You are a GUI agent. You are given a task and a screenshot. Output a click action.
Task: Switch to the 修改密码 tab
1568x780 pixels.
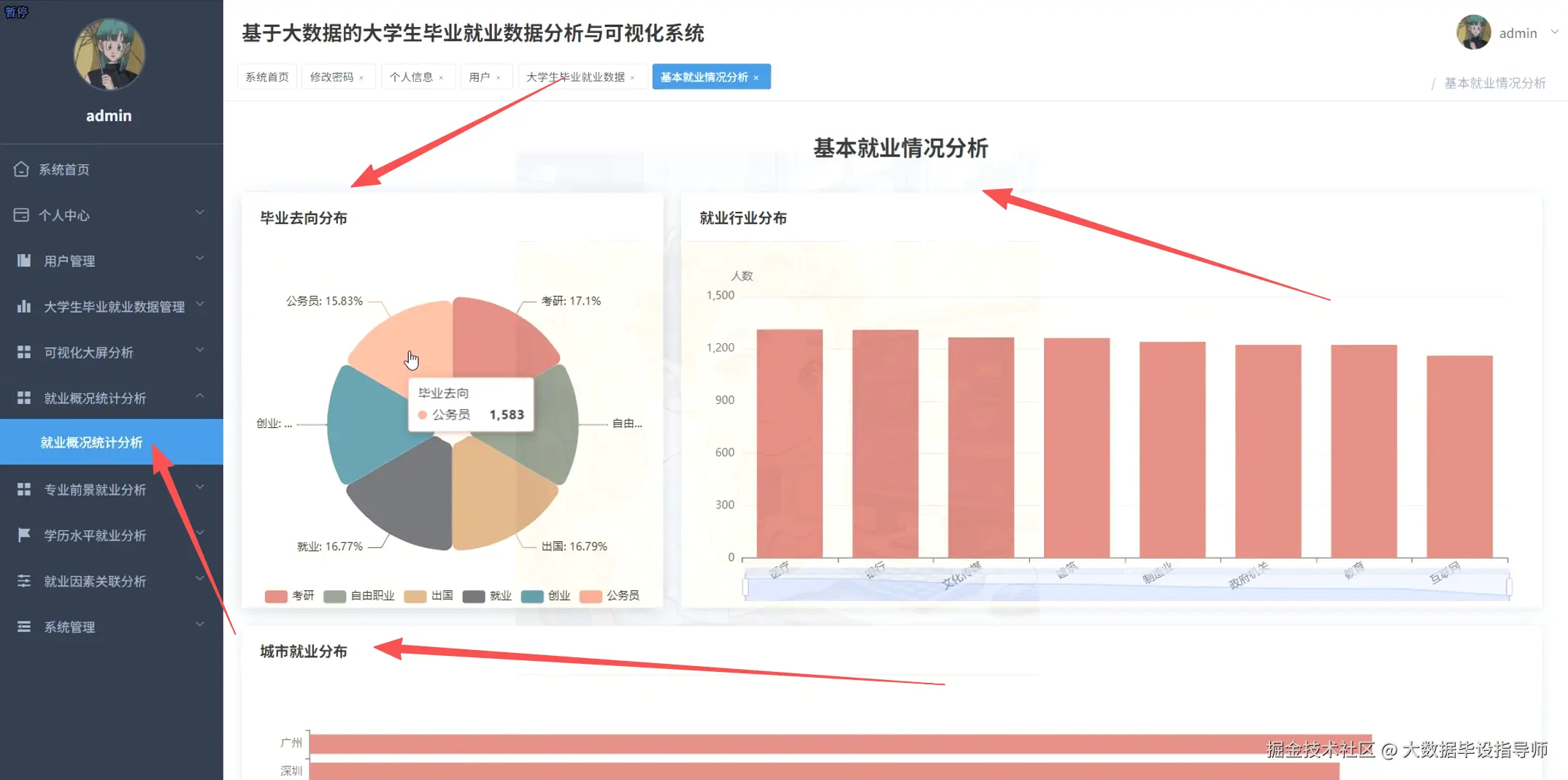(x=333, y=76)
